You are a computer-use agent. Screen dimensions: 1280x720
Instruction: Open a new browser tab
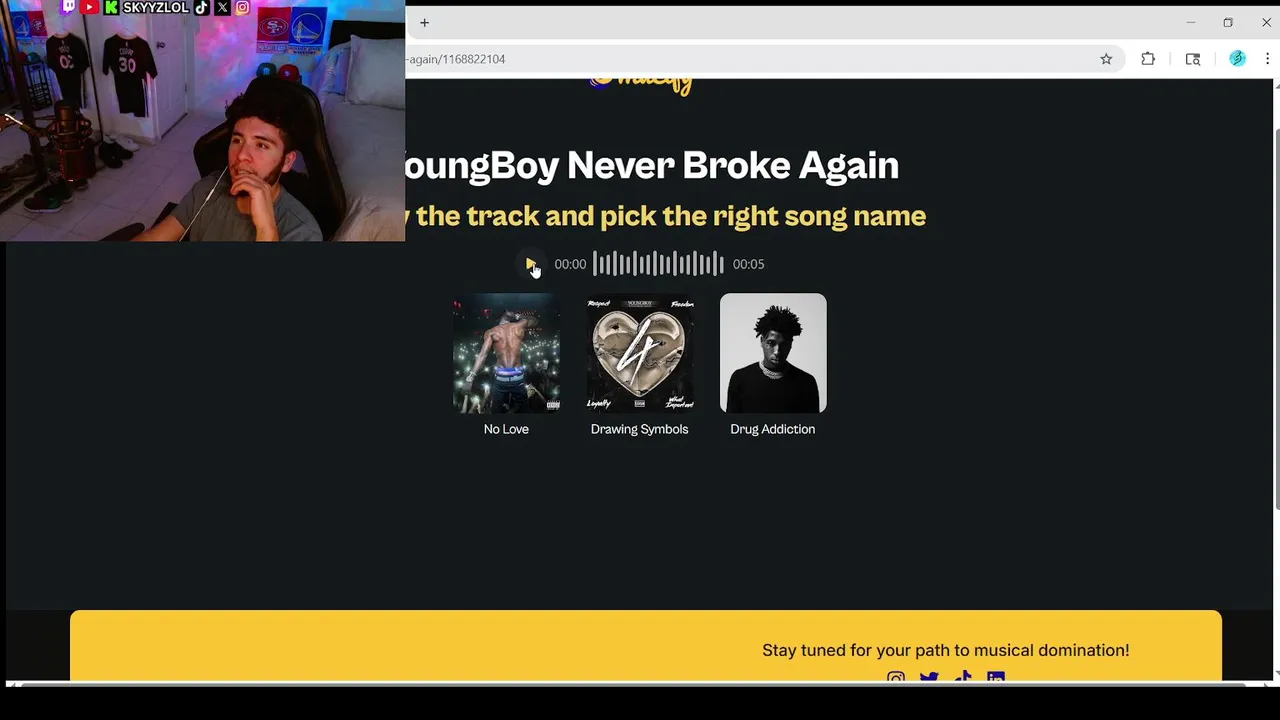[424, 22]
